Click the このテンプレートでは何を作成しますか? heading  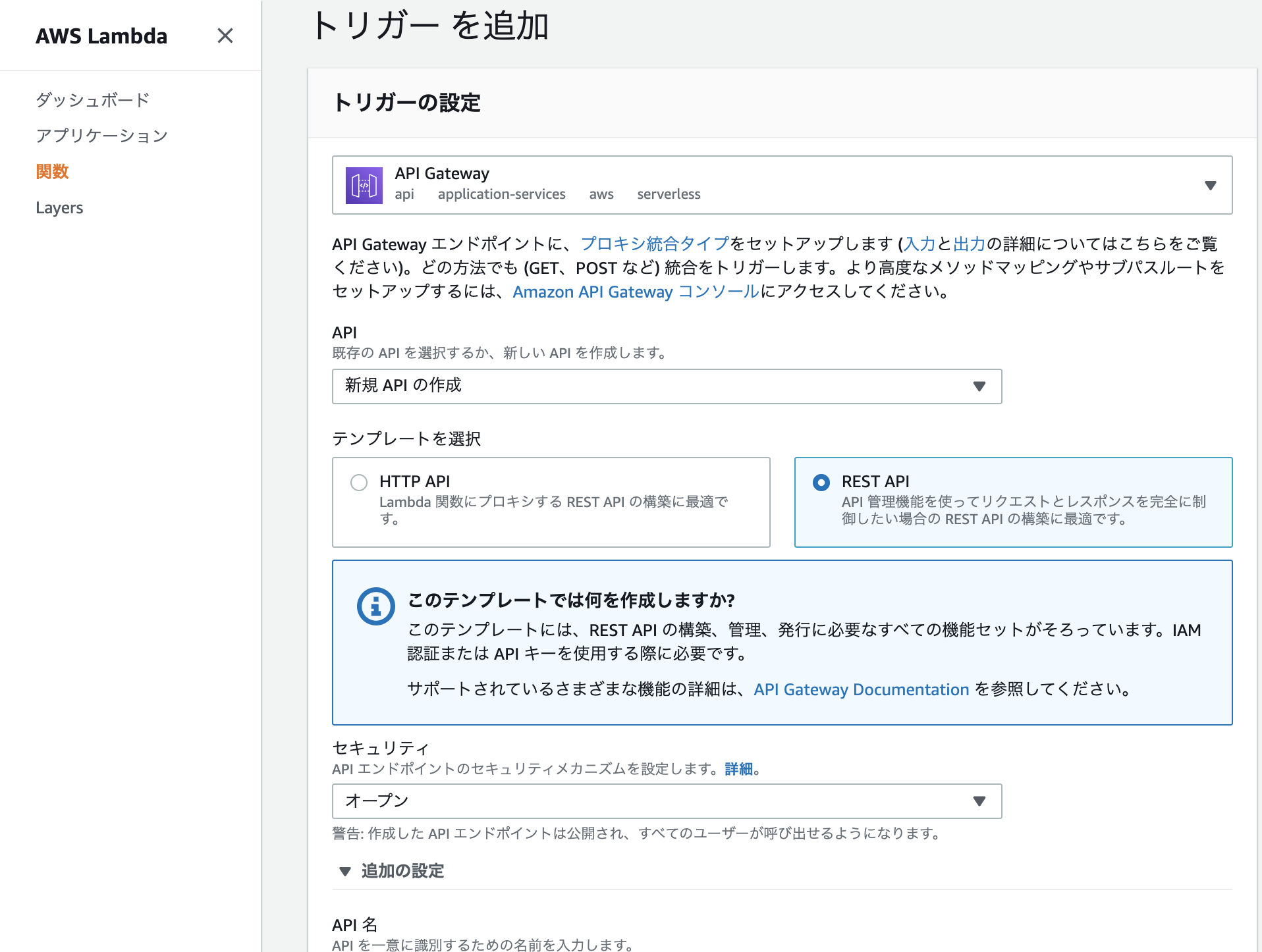click(x=571, y=600)
